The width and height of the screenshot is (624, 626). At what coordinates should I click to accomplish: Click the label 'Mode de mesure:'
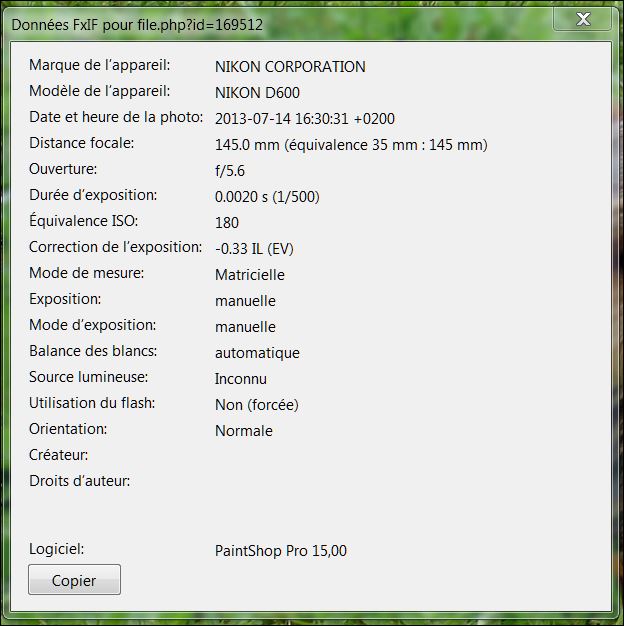pyautogui.click(x=87, y=273)
